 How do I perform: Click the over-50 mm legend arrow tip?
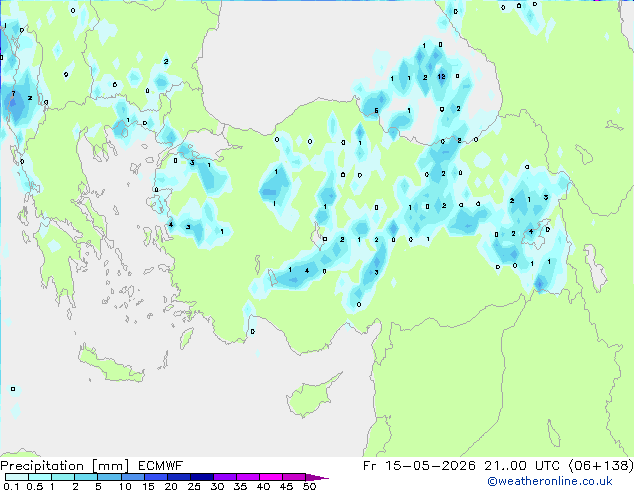317,477
